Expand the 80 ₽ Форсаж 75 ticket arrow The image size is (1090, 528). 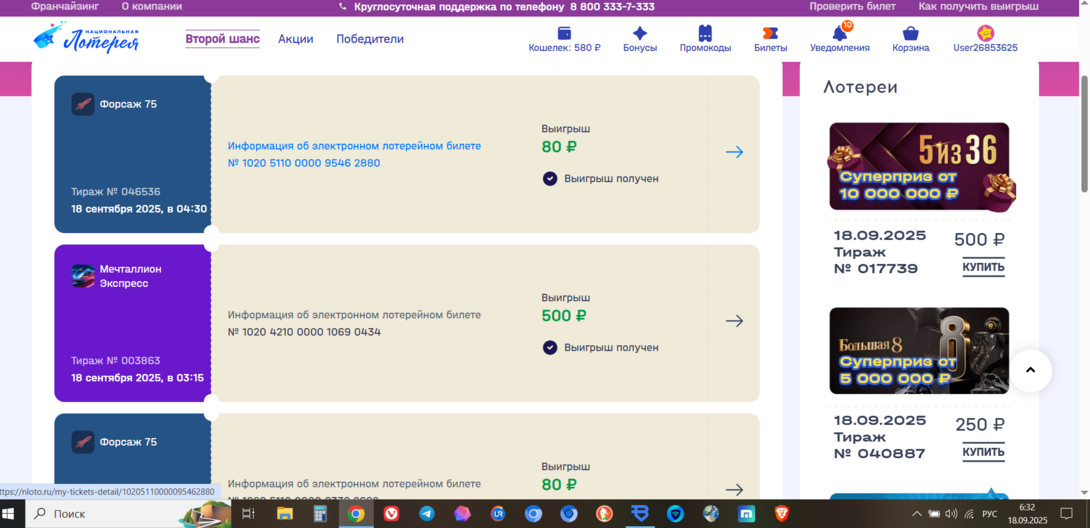tap(734, 152)
